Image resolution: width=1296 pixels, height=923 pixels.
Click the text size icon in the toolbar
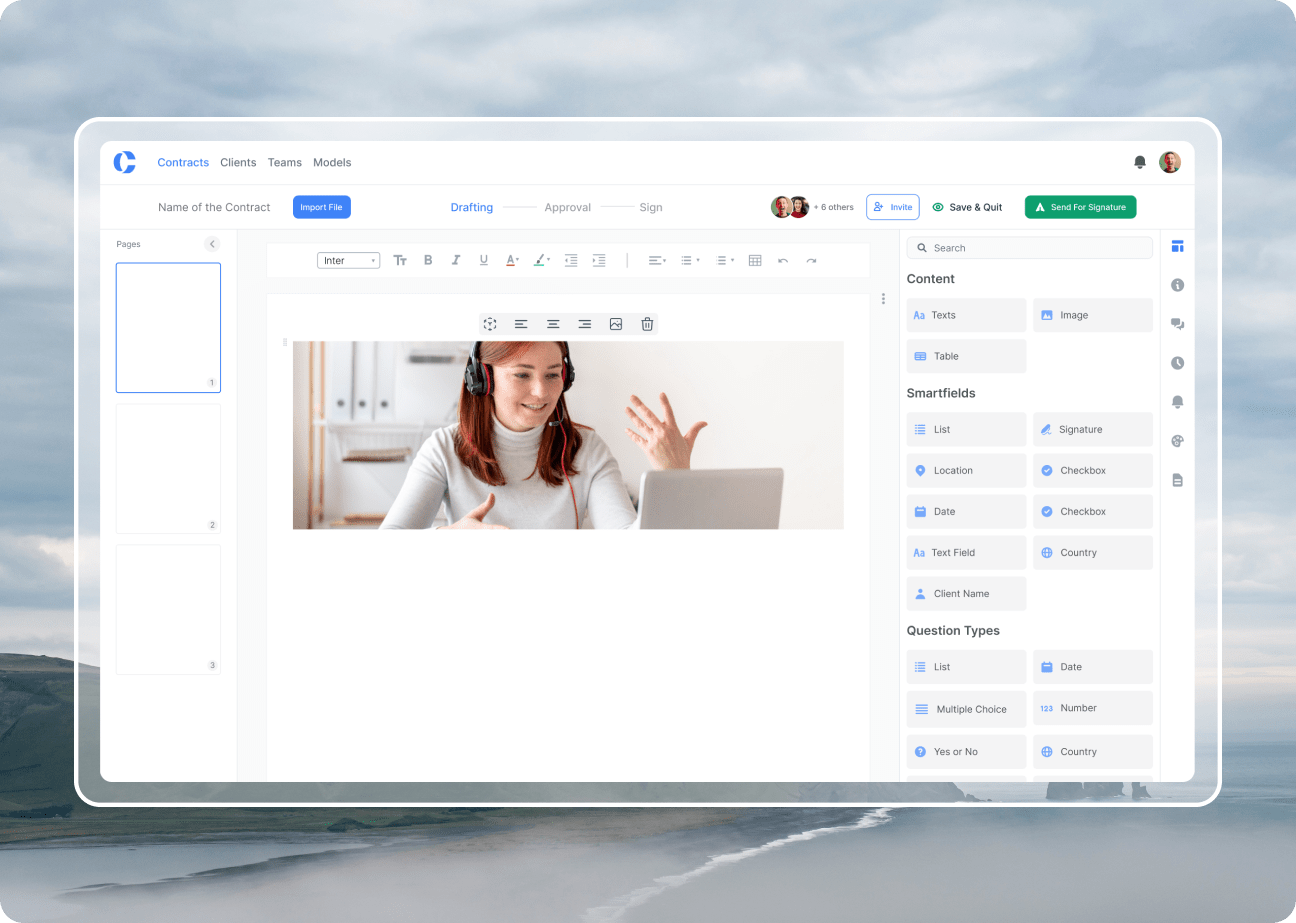coord(400,260)
